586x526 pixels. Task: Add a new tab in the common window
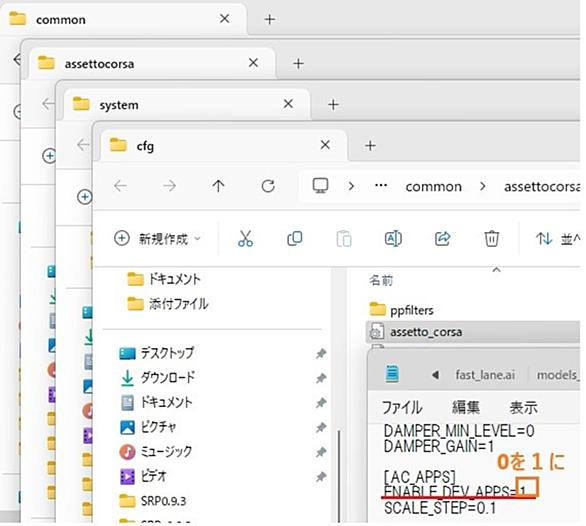coord(270,19)
